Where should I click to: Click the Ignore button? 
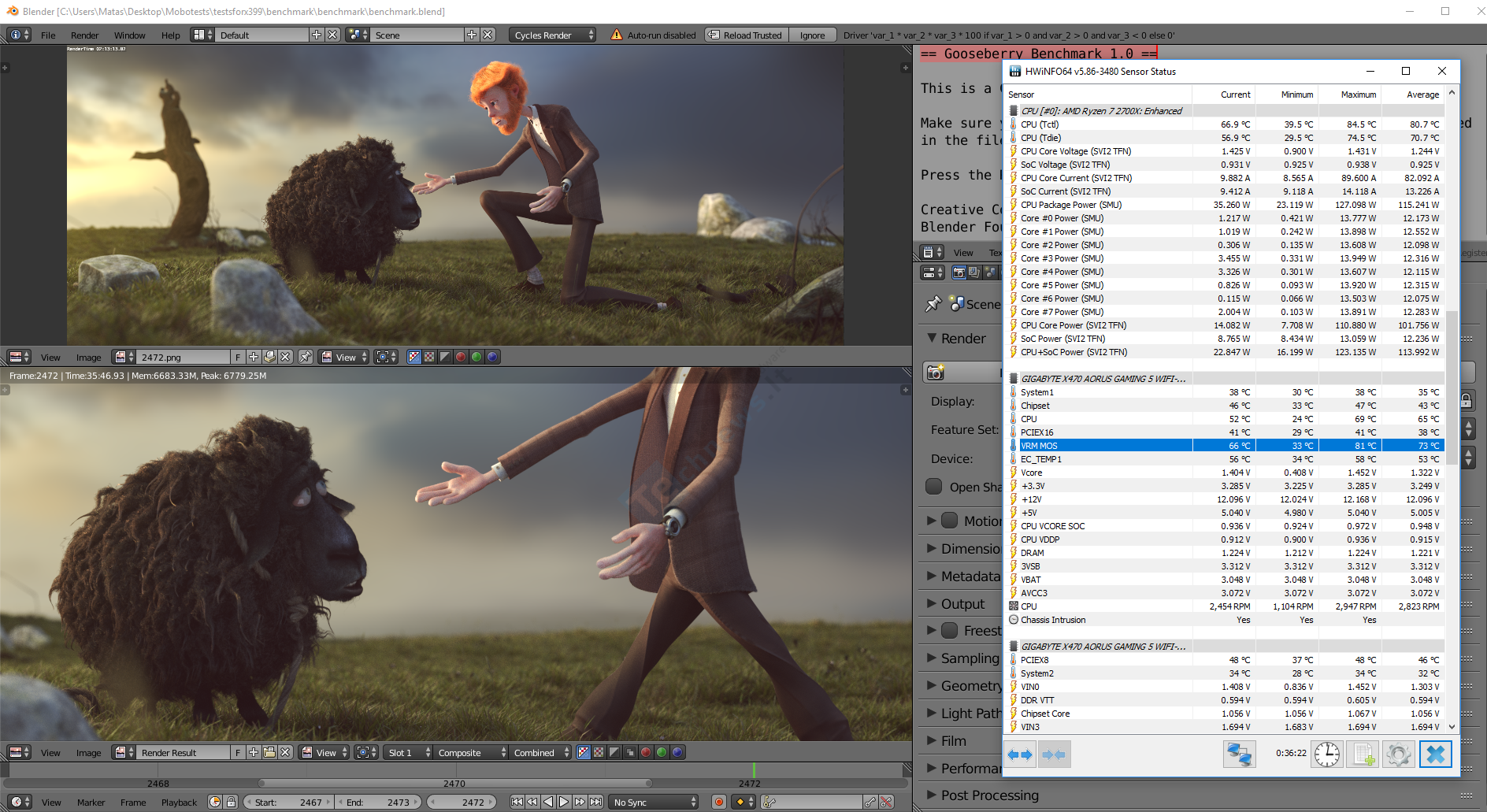coord(812,35)
